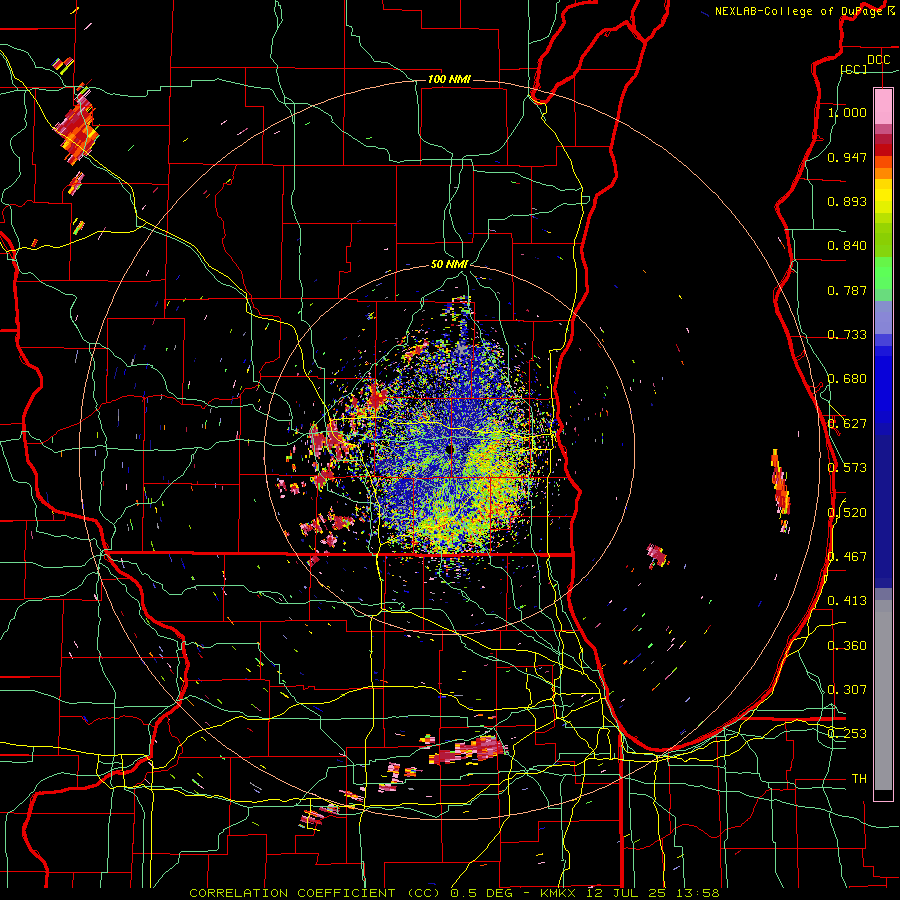Click the 0.627 scale value
Viewport: 900px width, 900px height.
847,424
